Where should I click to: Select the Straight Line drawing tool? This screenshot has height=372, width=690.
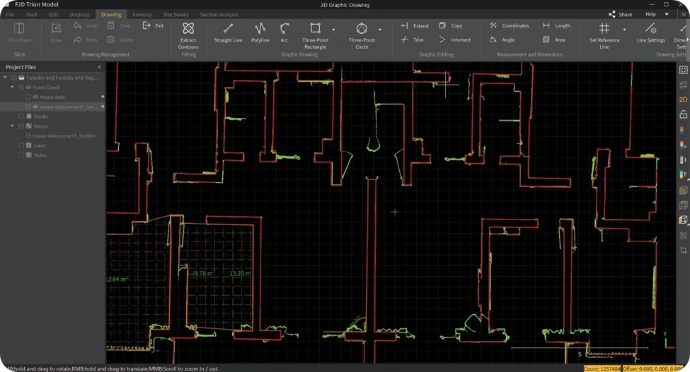pyautogui.click(x=228, y=33)
